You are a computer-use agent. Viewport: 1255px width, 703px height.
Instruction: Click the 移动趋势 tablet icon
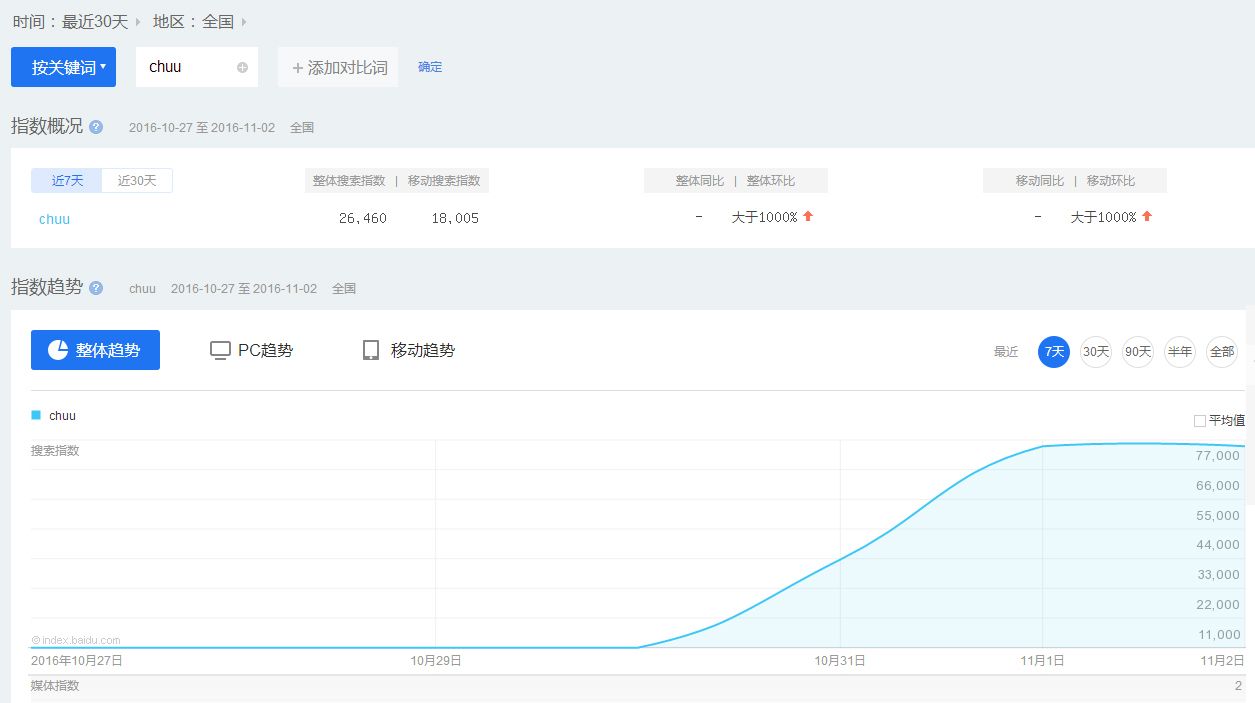[371, 350]
